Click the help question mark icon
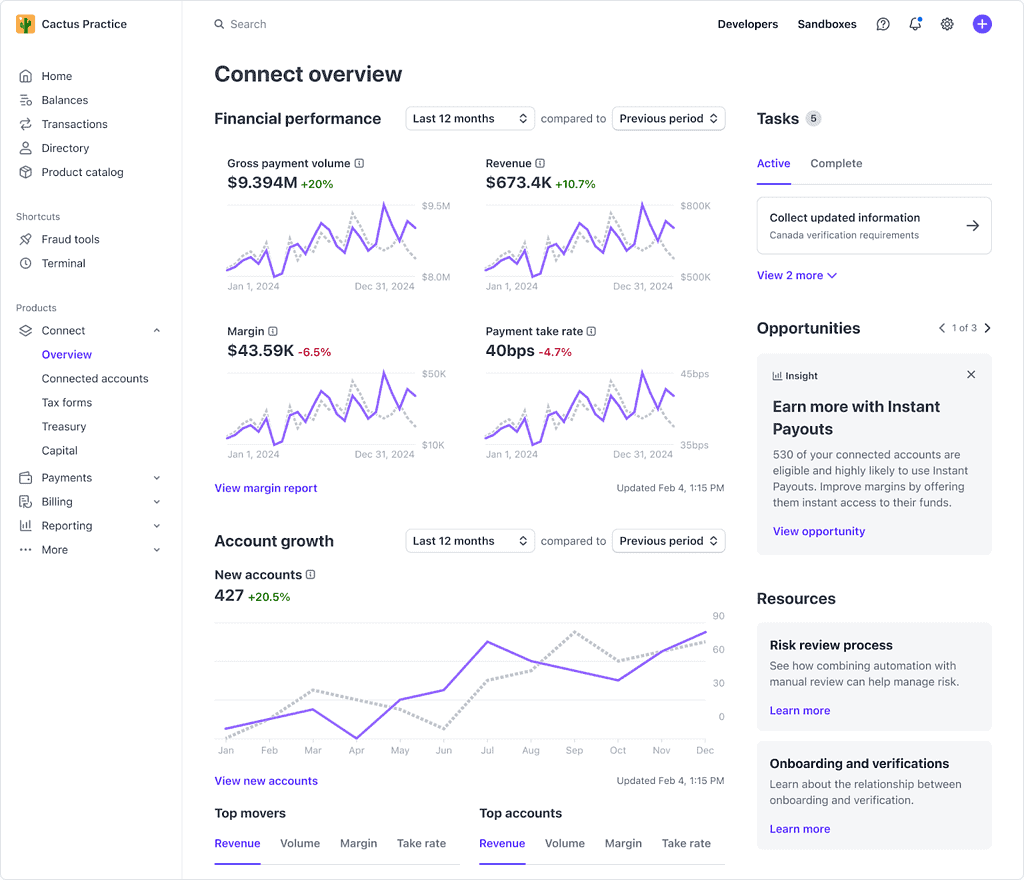This screenshot has width=1024, height=880. 882,23
